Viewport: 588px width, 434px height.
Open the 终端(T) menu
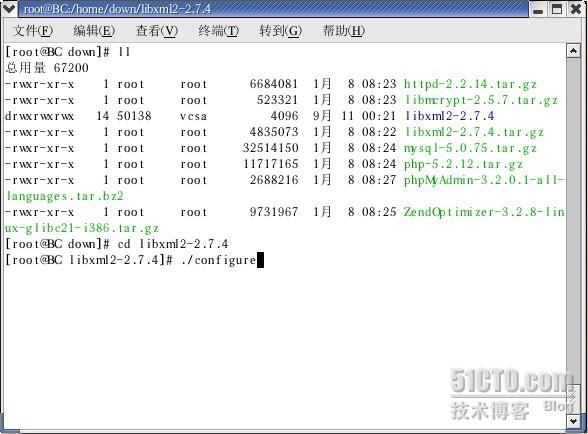pyautogui.click(x=218, y=31)
